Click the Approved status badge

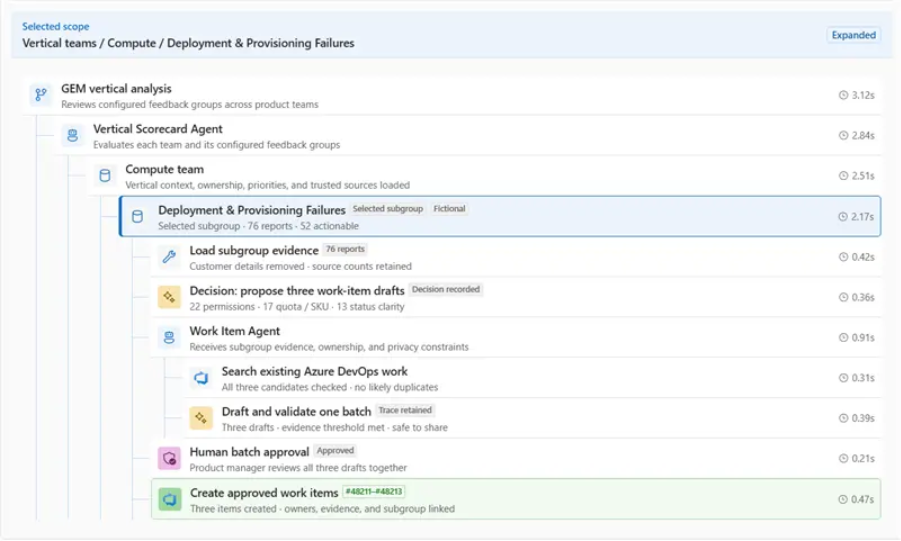point(335,450)
